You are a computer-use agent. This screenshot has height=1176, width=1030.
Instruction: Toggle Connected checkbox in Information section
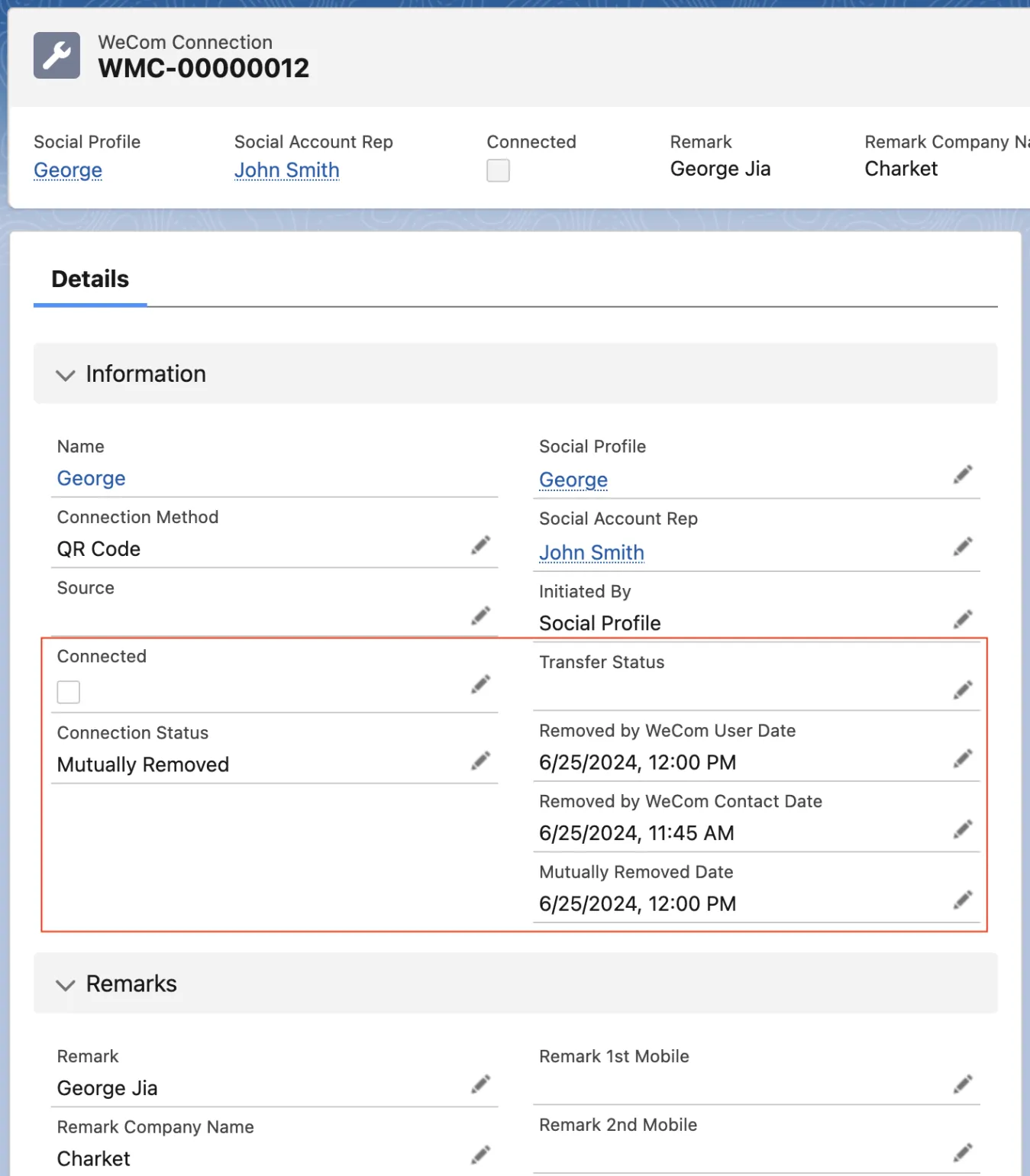pyautogui.click(x=69, y=692)
